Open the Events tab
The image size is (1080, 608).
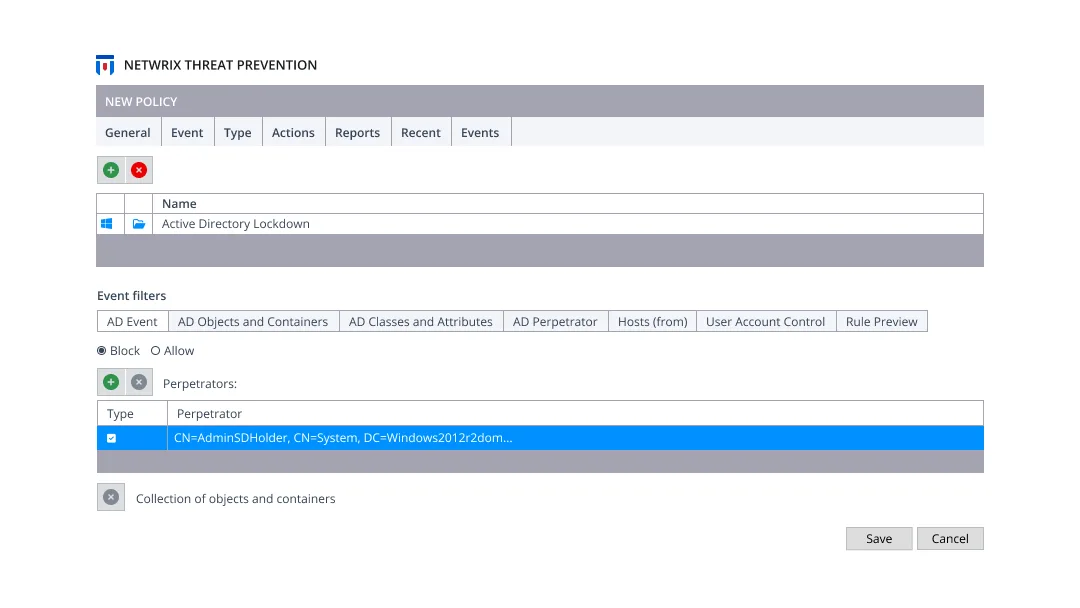tap(480, 132)
